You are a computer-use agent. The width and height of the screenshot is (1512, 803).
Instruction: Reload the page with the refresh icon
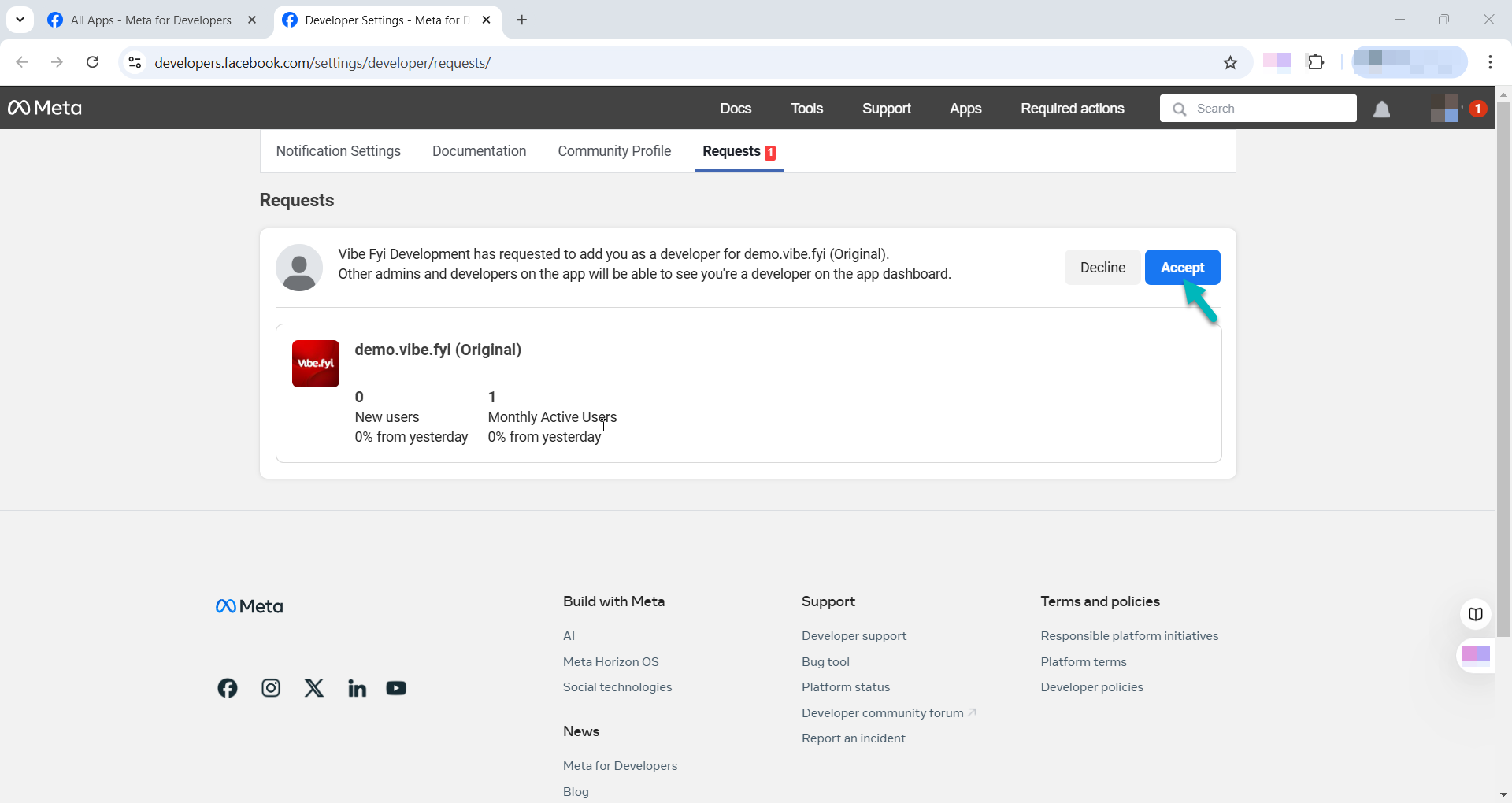[92, 62]
